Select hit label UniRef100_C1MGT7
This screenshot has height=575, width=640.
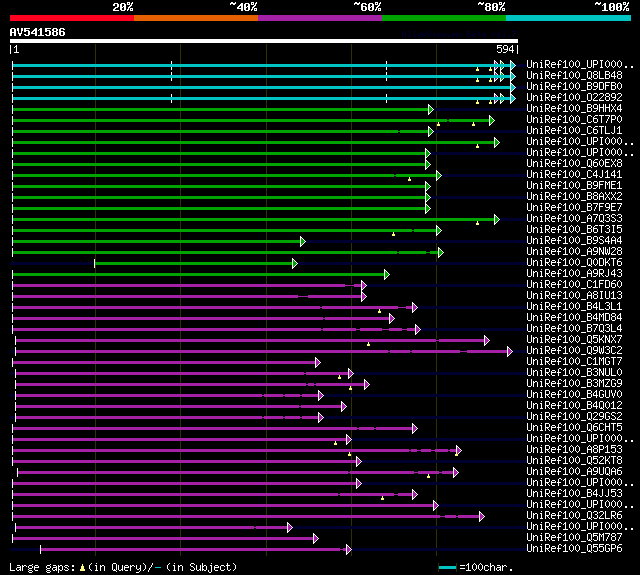pos(574,362)
